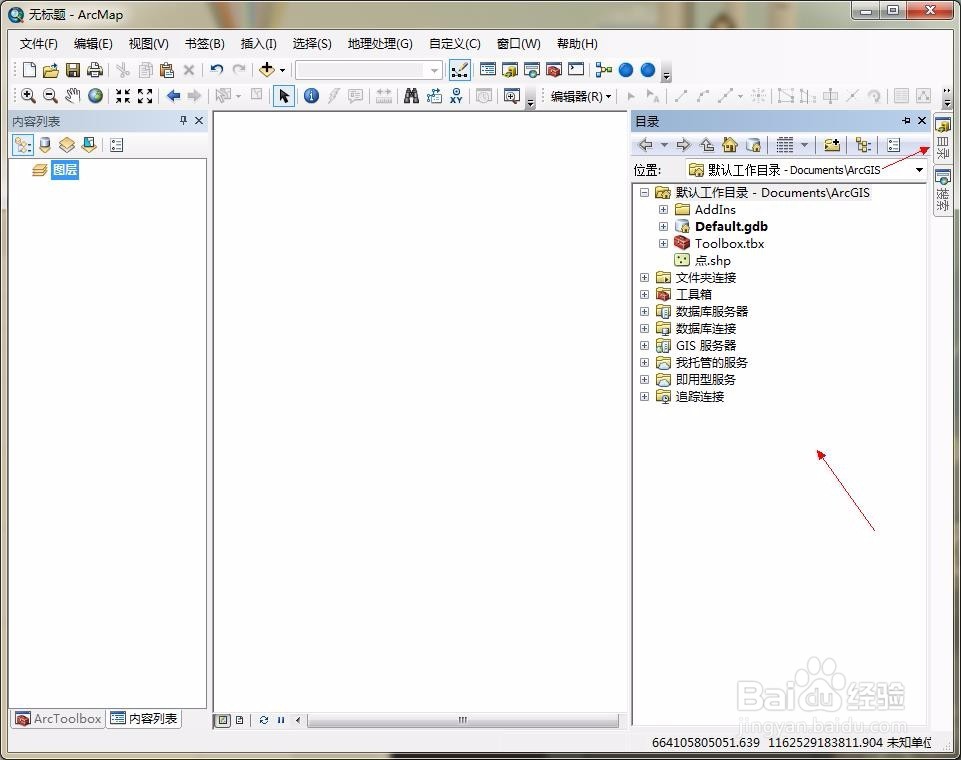Go back to previous extent
Screen dimensions: 961x760
pos(173,96)
